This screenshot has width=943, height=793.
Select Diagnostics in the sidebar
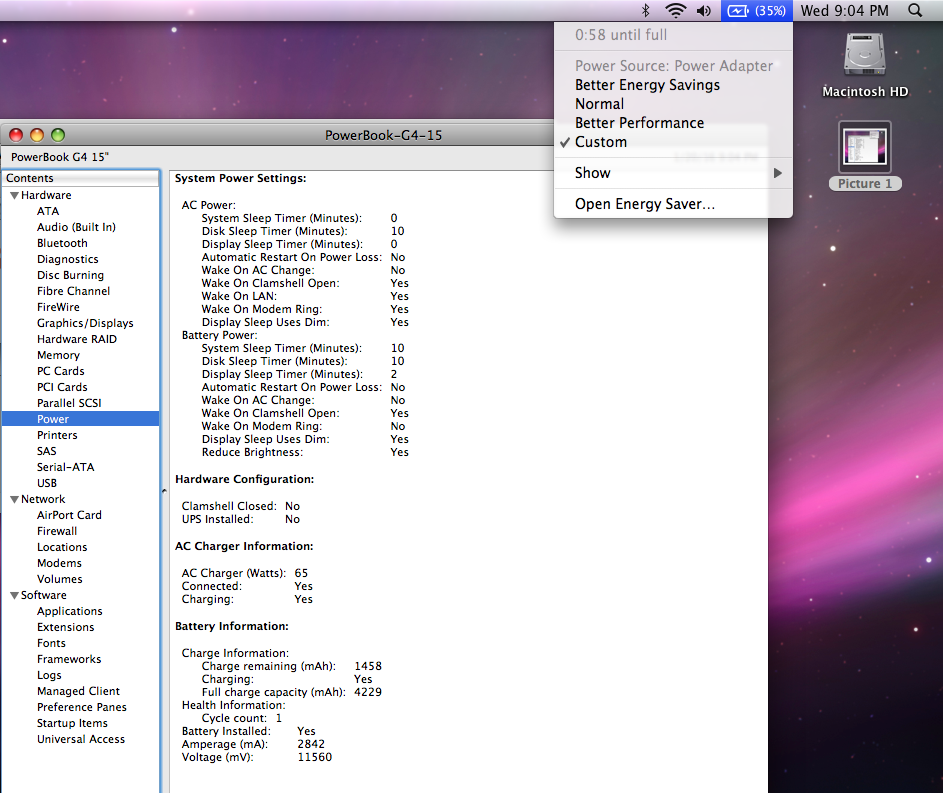67,259
